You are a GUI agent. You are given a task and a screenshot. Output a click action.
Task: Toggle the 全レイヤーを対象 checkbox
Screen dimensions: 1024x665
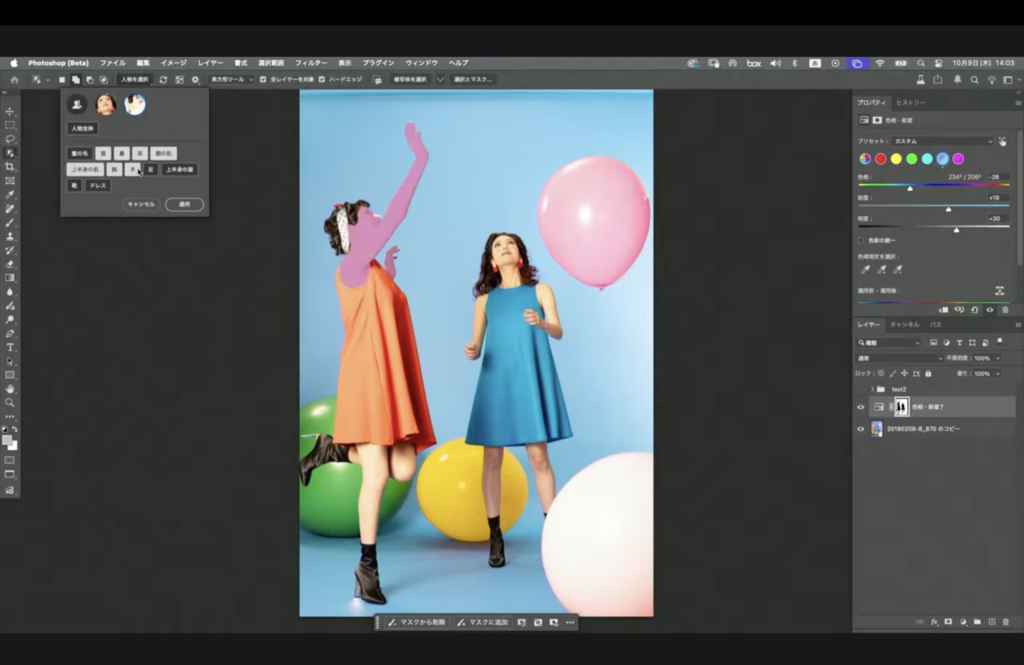click(x=263, y=79)
